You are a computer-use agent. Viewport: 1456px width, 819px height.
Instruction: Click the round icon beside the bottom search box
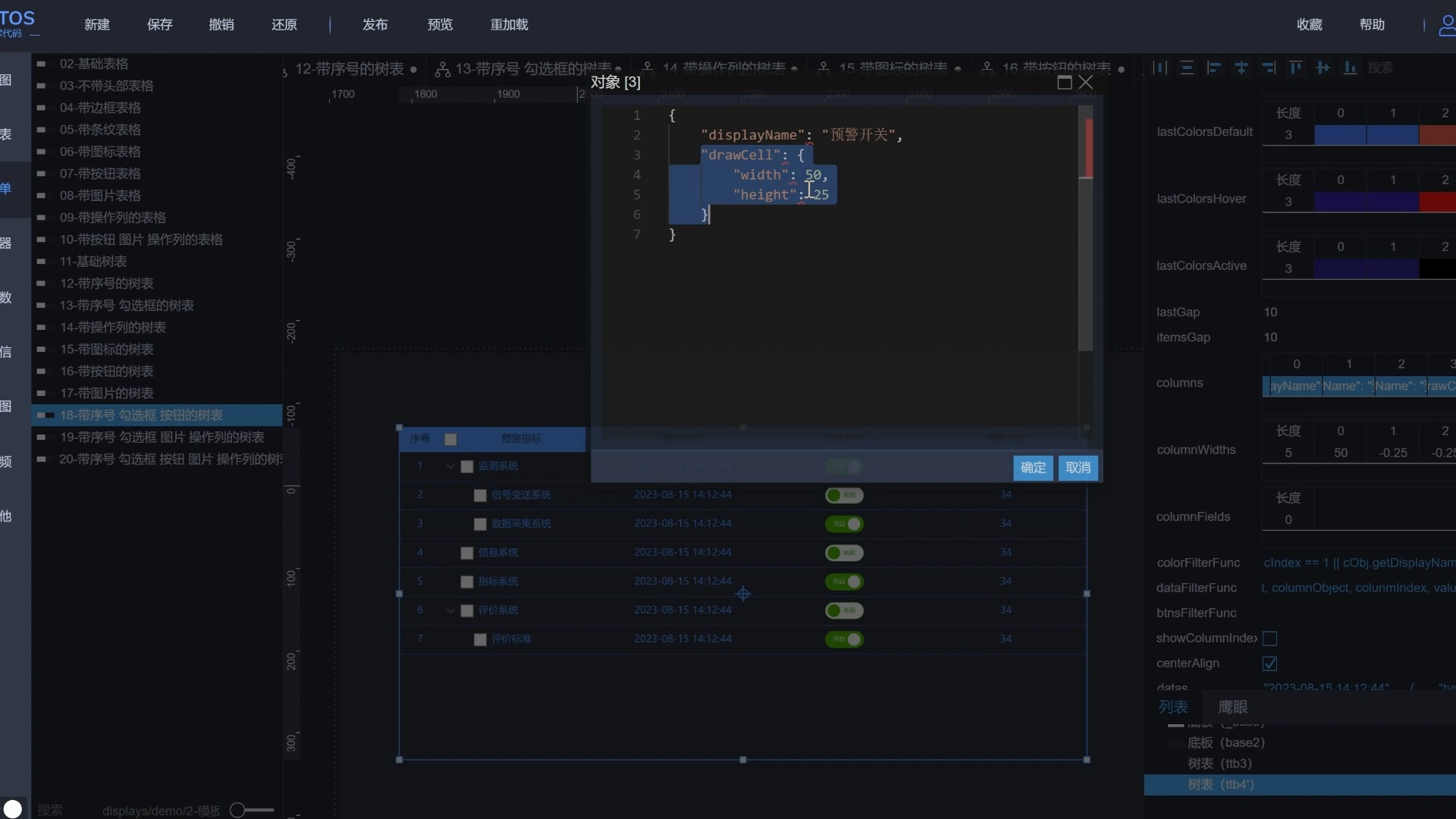(x=13, y=809)
